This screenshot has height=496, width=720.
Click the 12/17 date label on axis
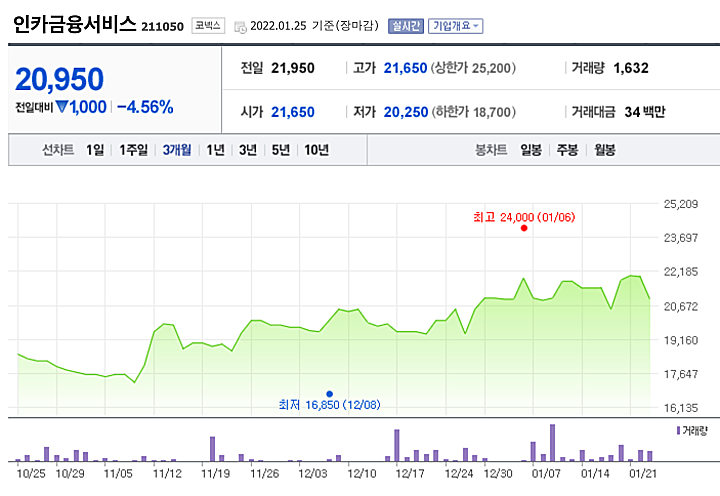(410, 473)
